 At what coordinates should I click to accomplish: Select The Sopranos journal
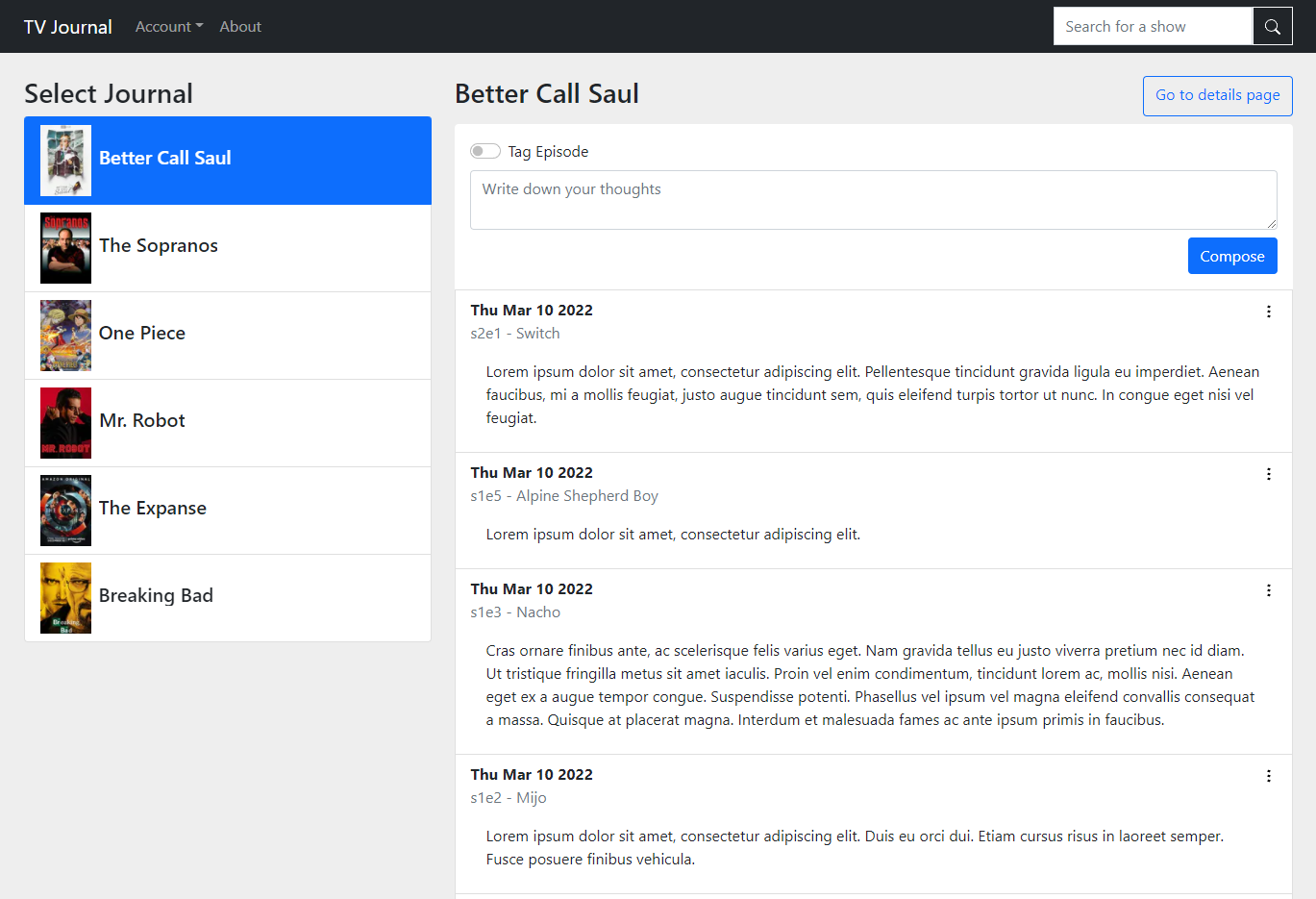(227, 247)
